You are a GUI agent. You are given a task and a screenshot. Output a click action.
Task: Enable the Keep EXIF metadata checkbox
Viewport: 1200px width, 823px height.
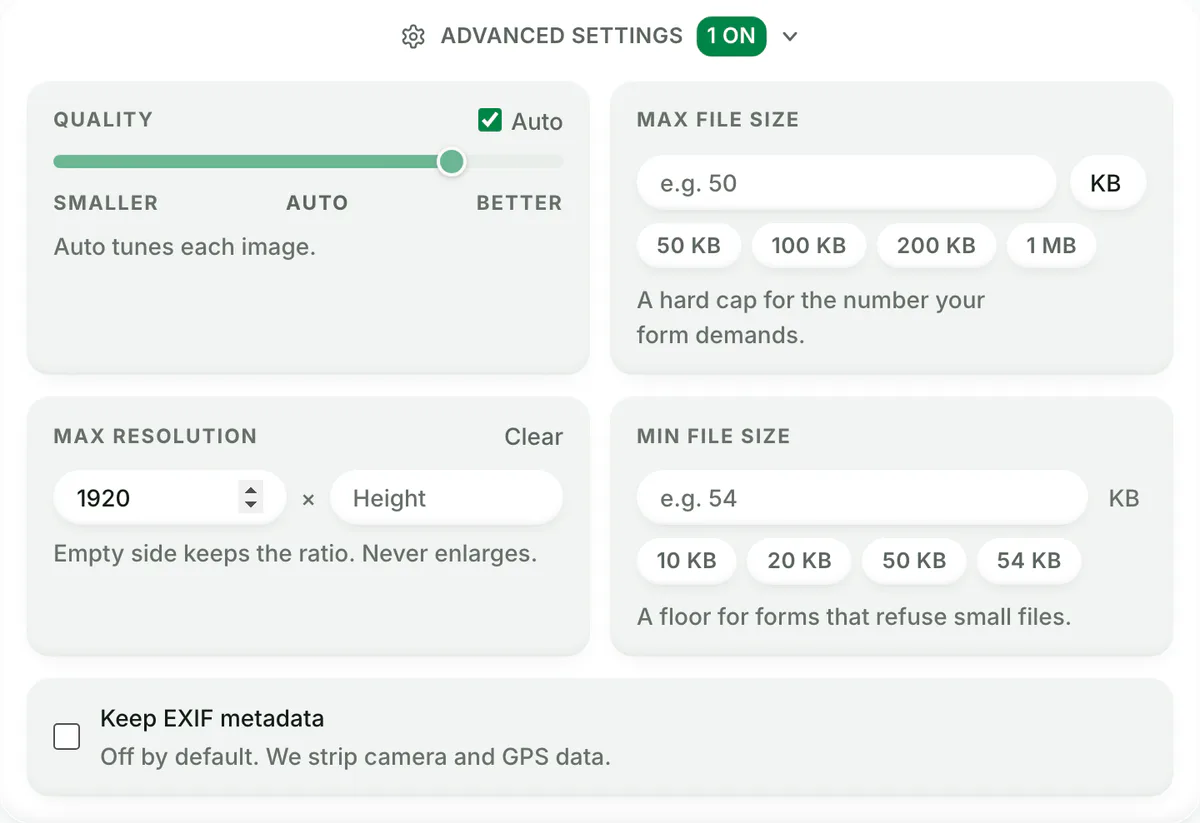coord(67,737)
